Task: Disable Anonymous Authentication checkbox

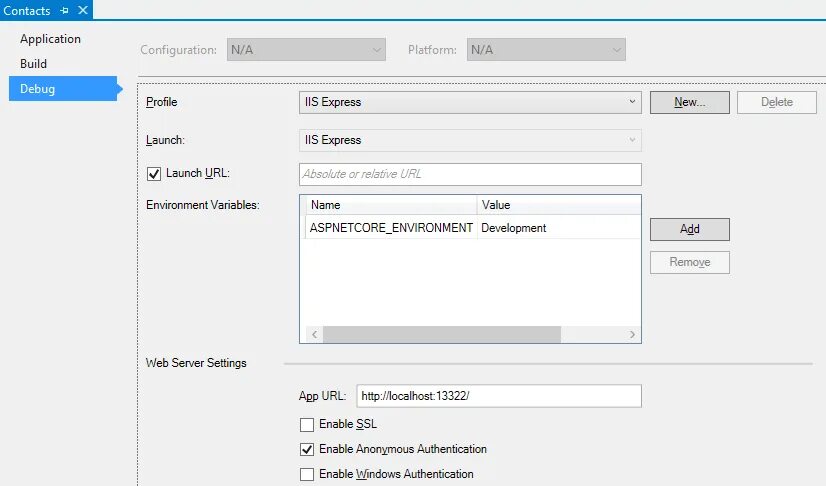Action: (307, 449)
